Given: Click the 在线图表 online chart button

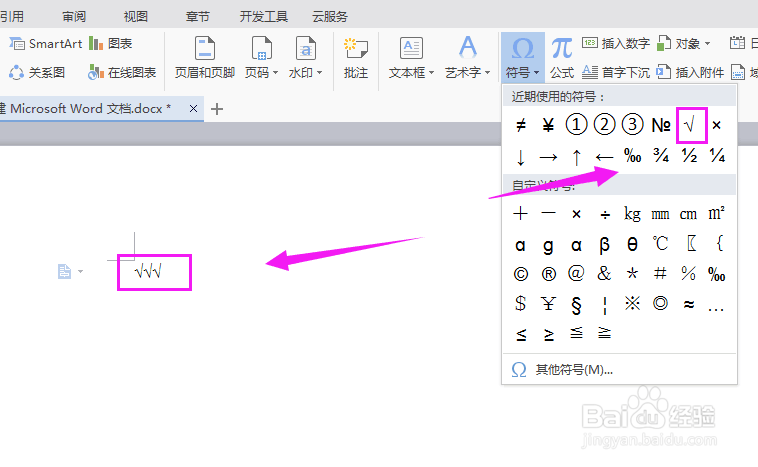Looking at the screenshot, I should tap(122, 73).
